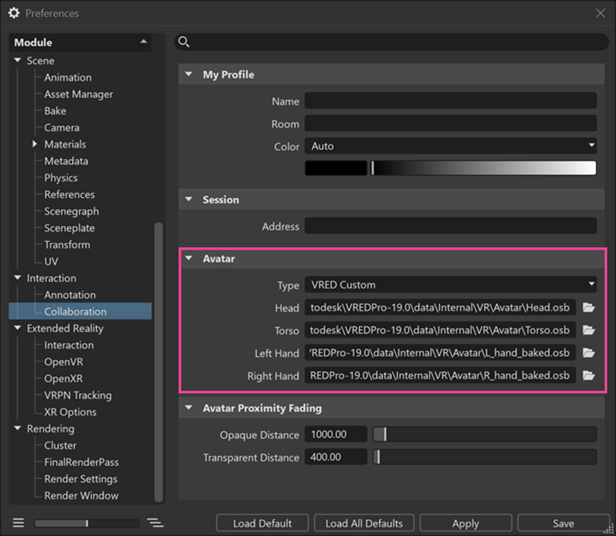Viewport: 616px width, 536px height.
Task: Click the Load All Defaults button
Action: point(364,523)
